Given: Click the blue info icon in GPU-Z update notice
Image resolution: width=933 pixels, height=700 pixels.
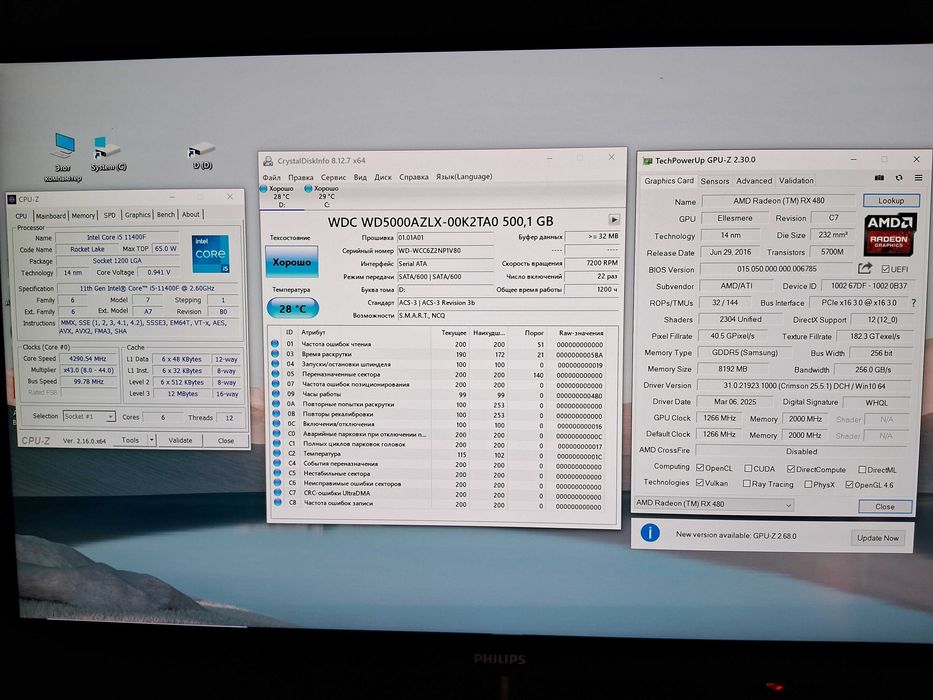Looking at the screenshot, I should [x=650, y=533].
